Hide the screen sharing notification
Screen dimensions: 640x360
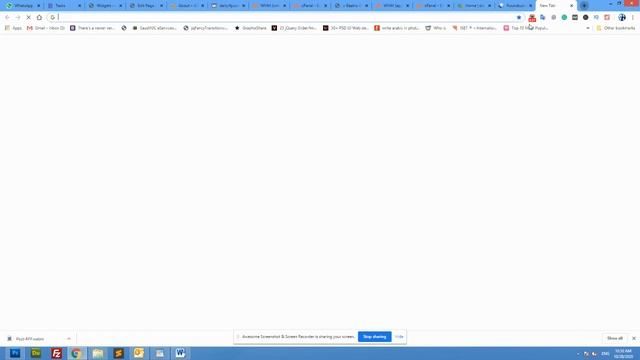(399, 337)
